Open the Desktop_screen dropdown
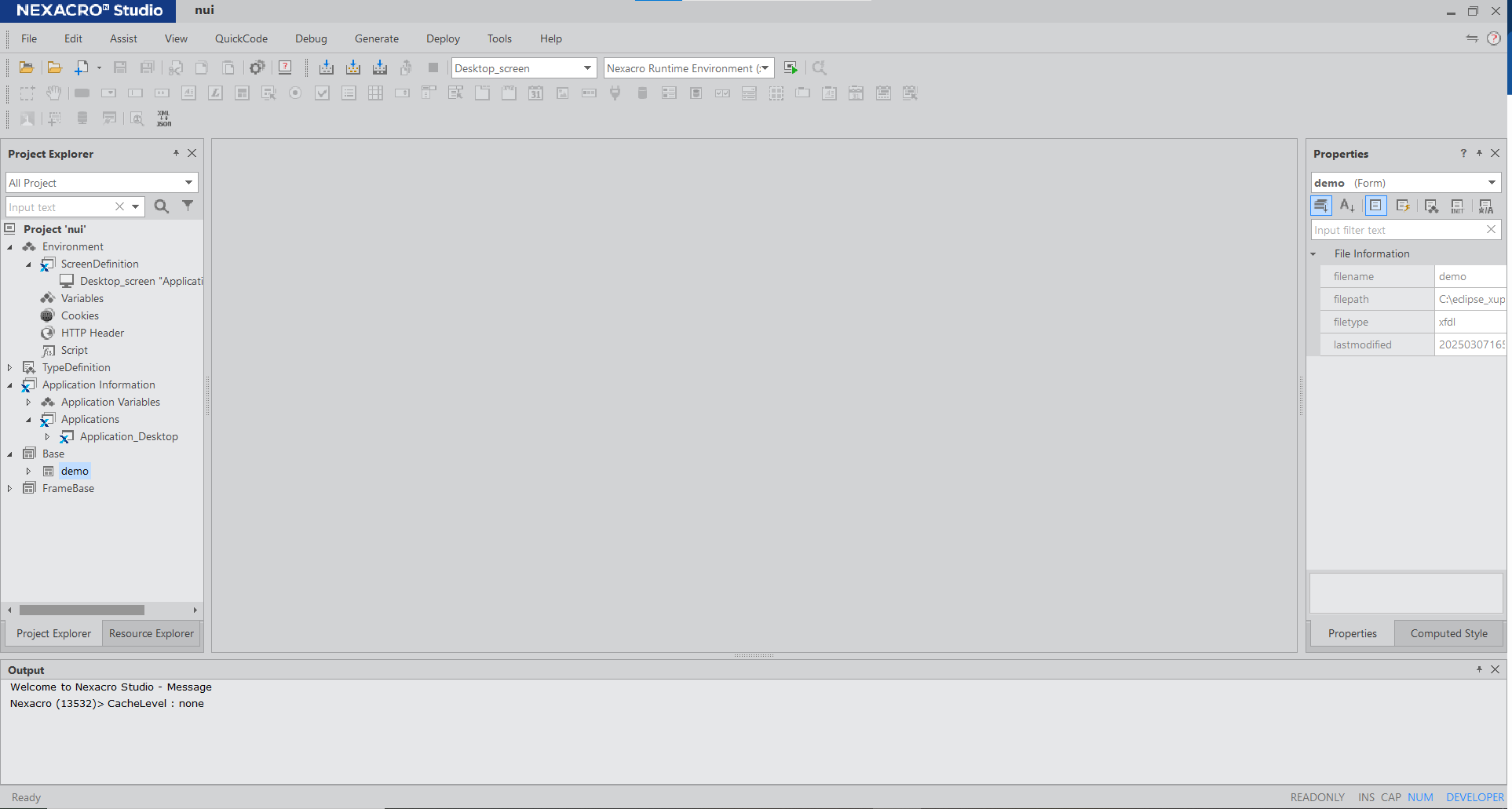1512x809 pixels. (586, 68)
